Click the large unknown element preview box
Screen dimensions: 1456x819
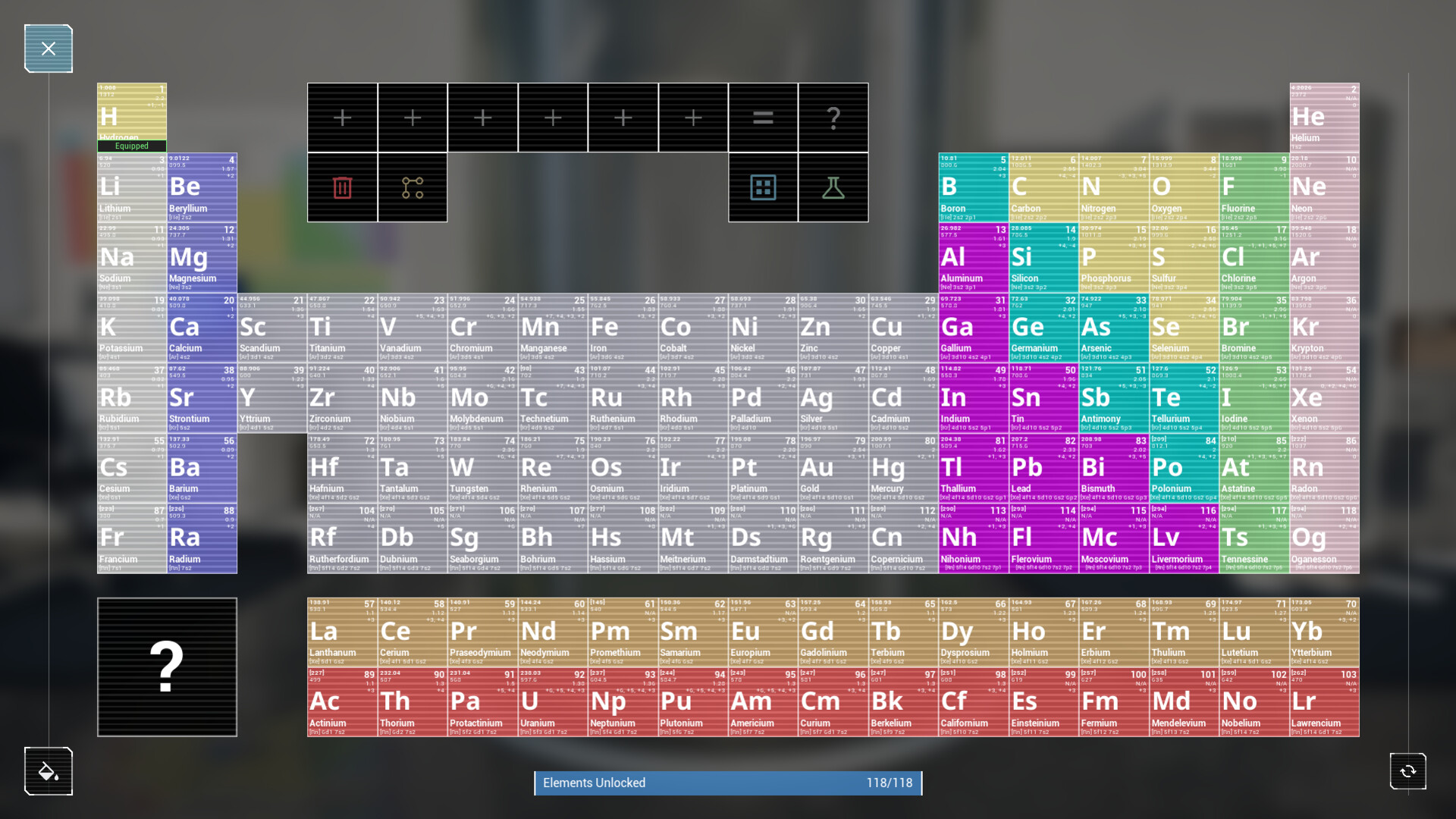pyautogui.click(x=167, y=667)
